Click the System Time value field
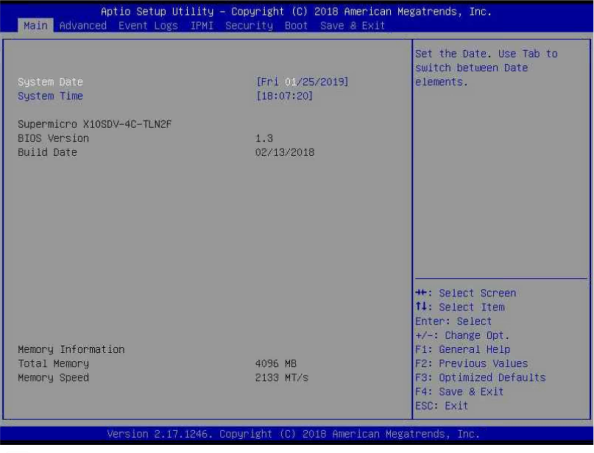The height and width of the screenshot is (453, 594). pos(284,96)
